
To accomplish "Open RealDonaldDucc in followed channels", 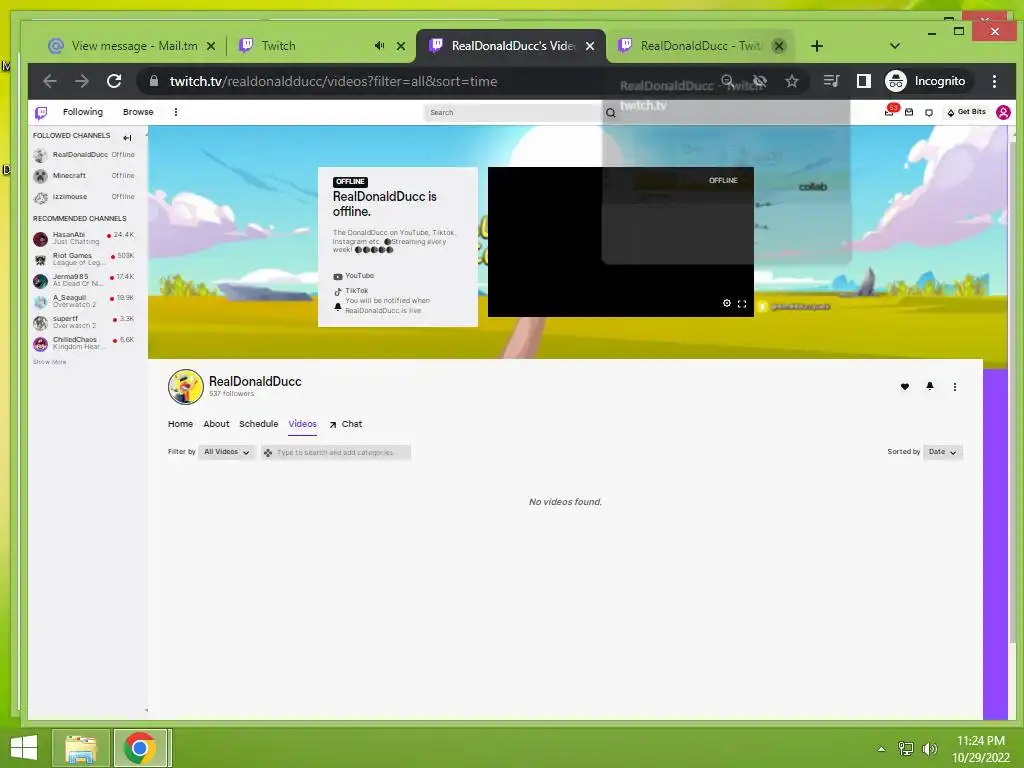I will pos(84,155).
